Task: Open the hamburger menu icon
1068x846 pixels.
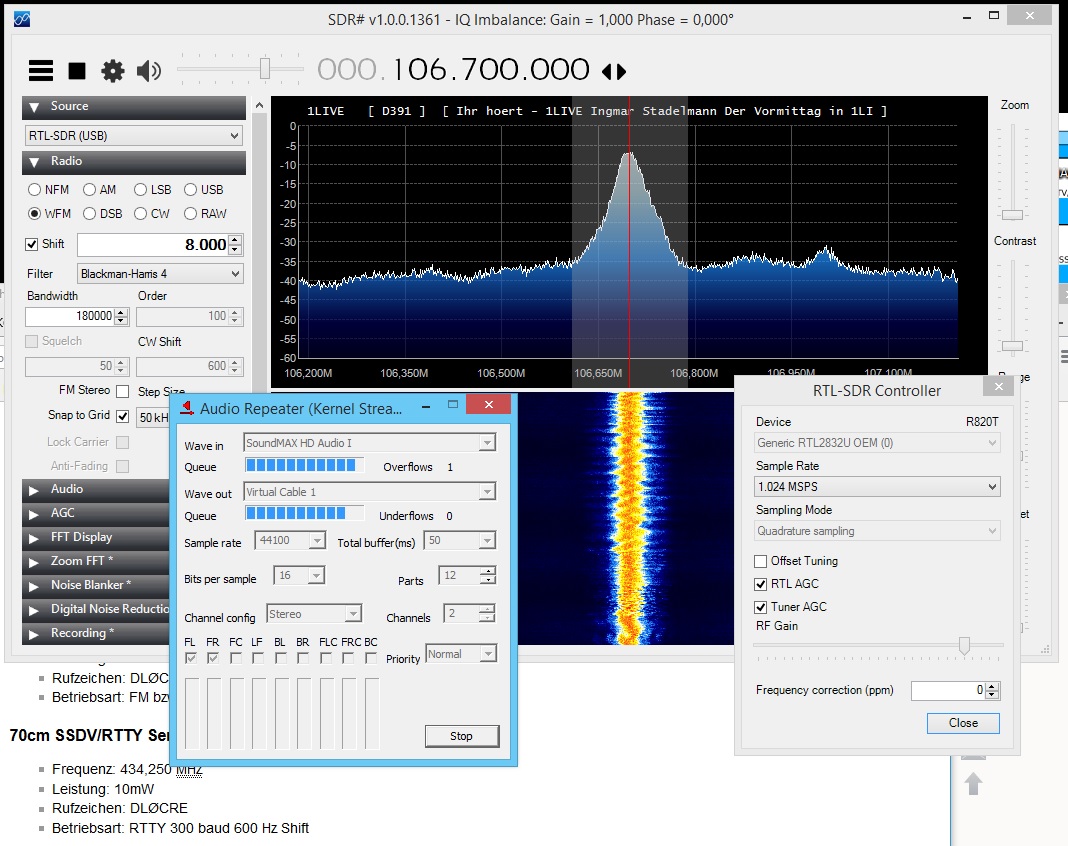Action: (40, 70)
